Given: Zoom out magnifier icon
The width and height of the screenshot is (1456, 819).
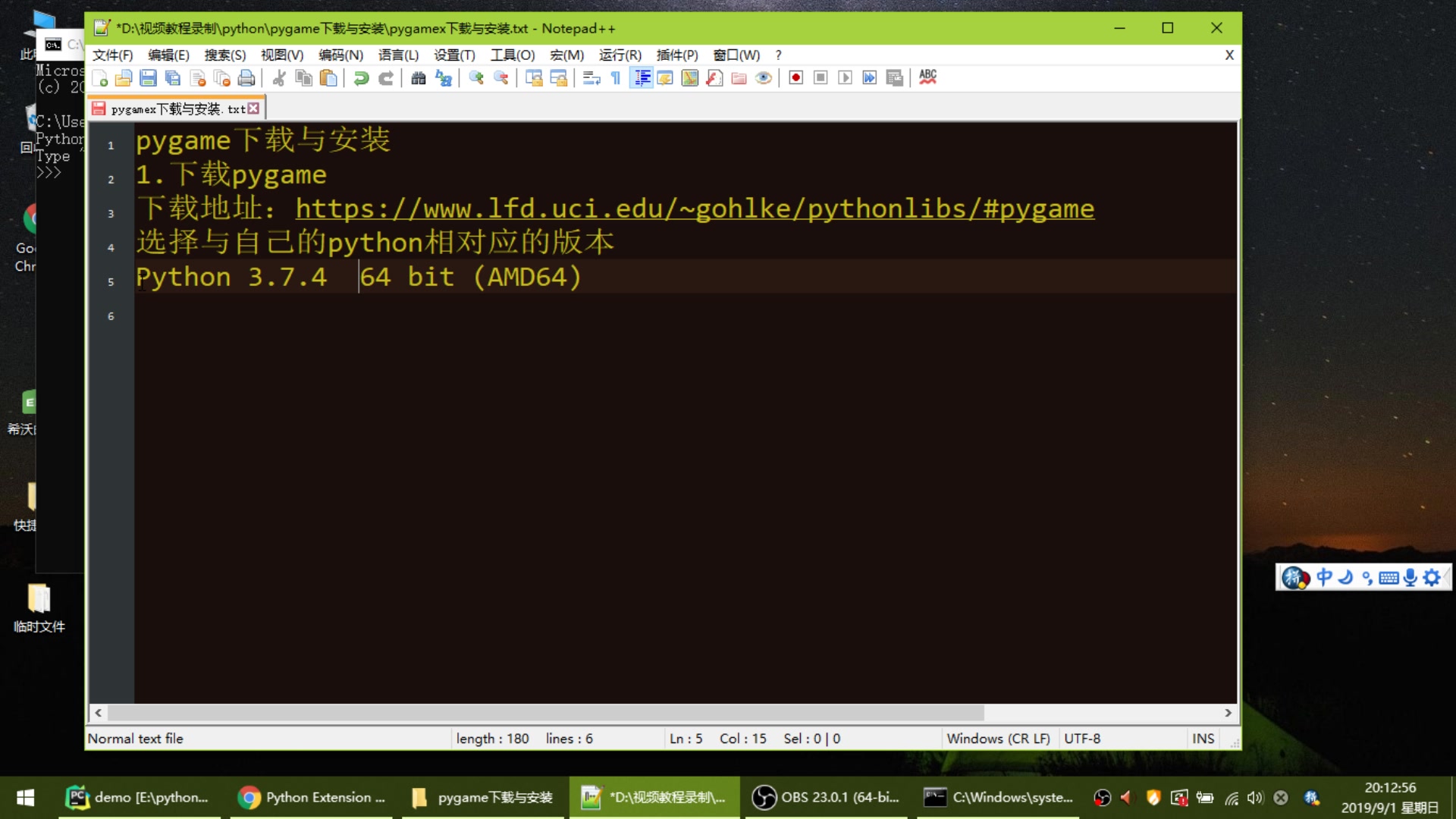Looking at the screenshot, I should pos(500,78).
